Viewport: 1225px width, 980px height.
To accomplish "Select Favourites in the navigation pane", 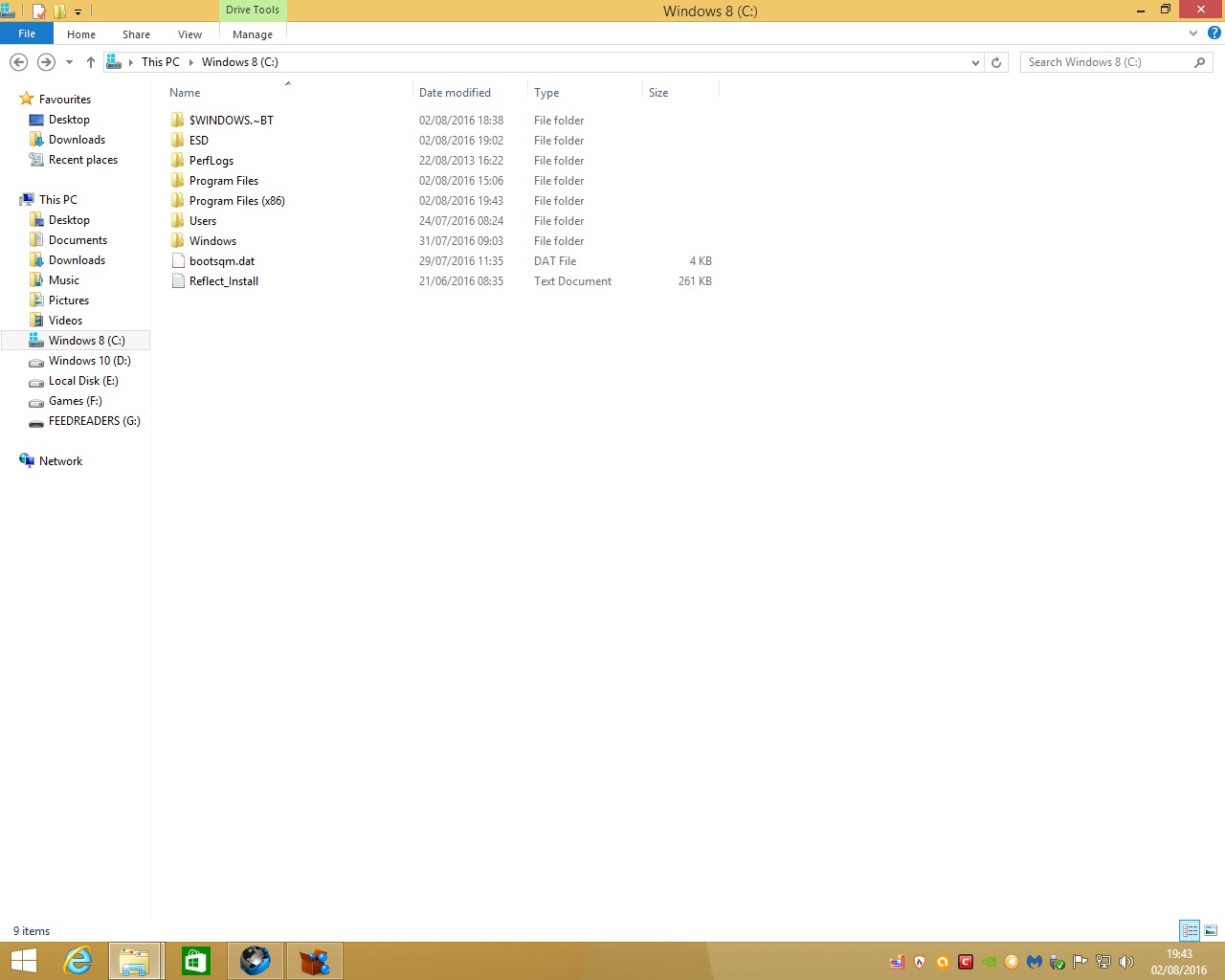I will [65, 100].
